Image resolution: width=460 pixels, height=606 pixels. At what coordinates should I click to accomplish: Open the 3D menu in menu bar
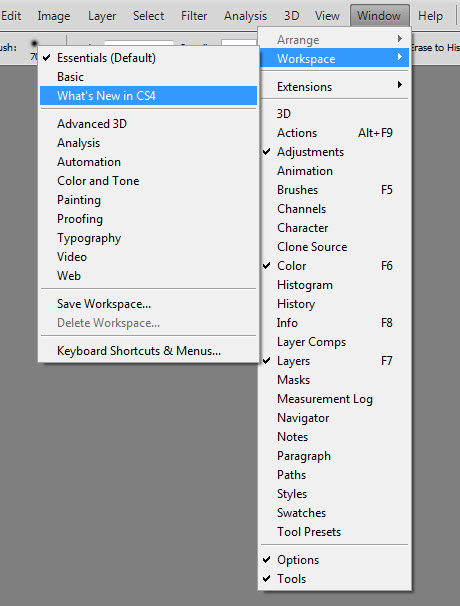click(x=291, y=16)
